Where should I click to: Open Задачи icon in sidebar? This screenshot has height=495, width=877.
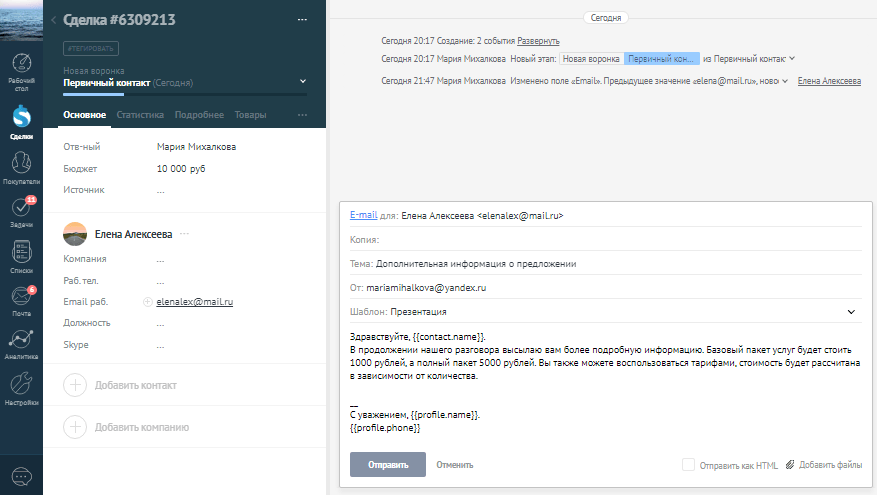click(21, 212)
